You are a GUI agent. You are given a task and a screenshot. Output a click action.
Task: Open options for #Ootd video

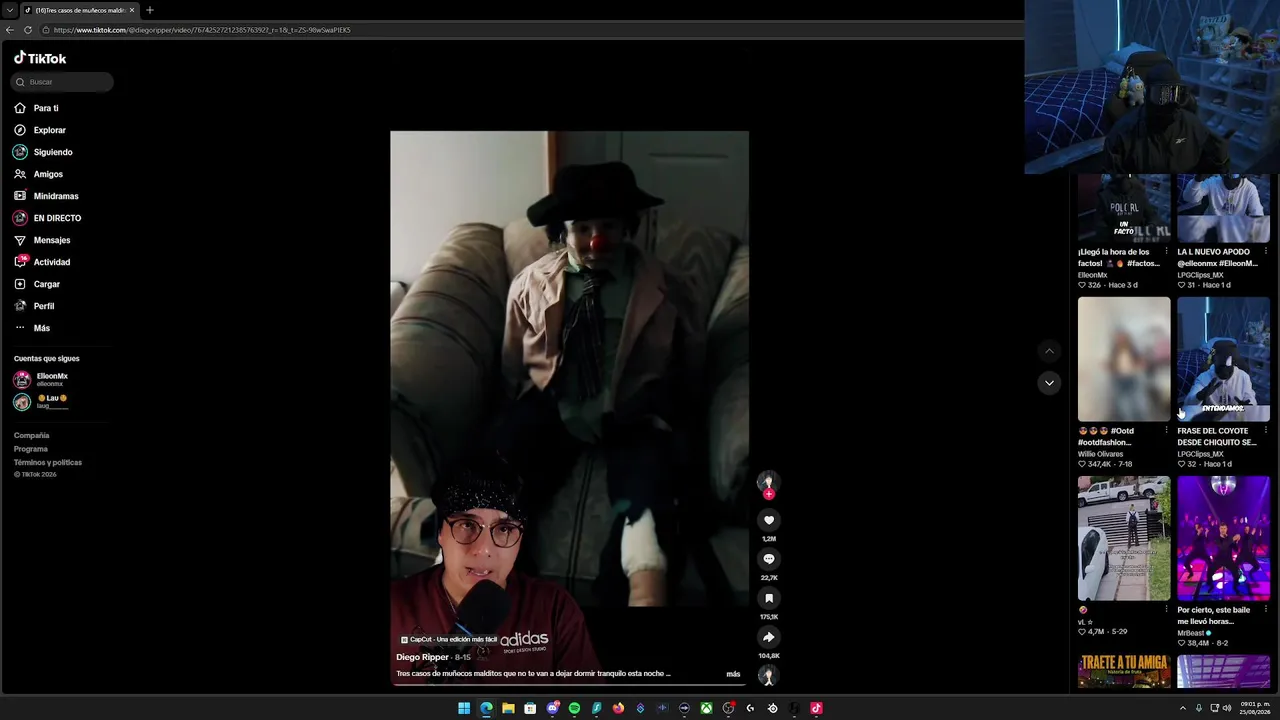(1166, 431)
